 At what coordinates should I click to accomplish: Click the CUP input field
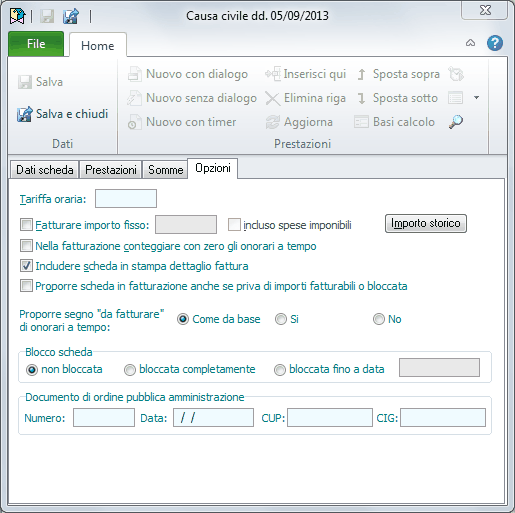(330, 417)
